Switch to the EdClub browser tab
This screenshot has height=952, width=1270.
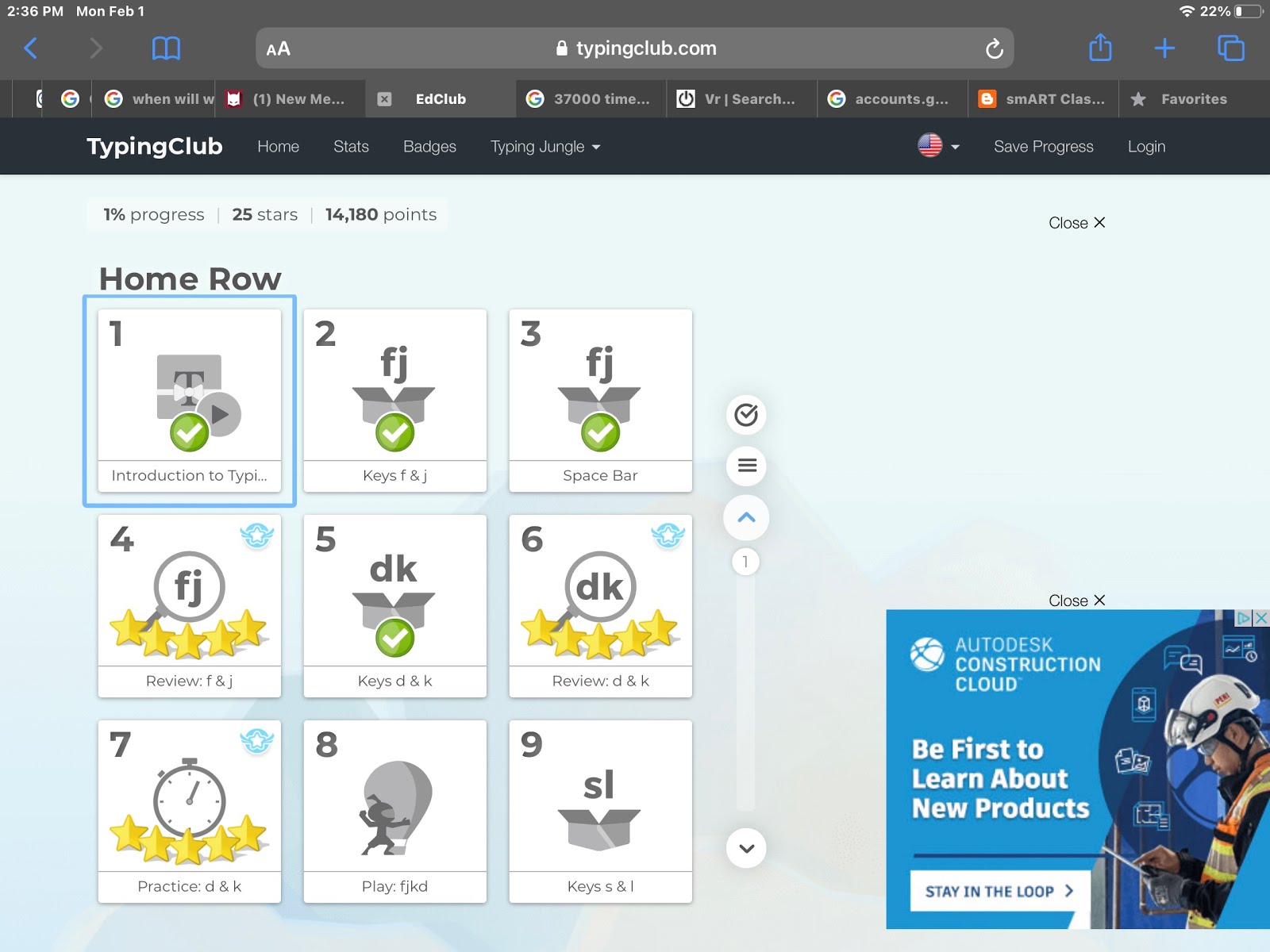click(x=440, y=98)
